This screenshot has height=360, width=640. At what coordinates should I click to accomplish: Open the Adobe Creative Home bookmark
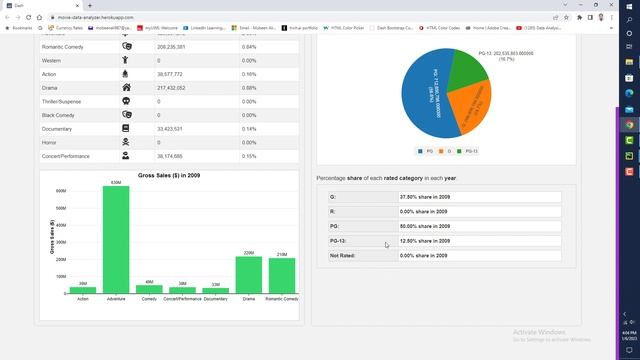(x=488, y=28)
